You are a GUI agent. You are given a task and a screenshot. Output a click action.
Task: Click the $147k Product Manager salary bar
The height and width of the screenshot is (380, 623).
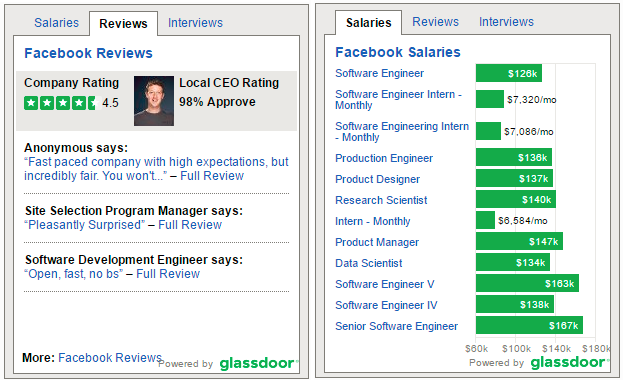click(519, 241)
